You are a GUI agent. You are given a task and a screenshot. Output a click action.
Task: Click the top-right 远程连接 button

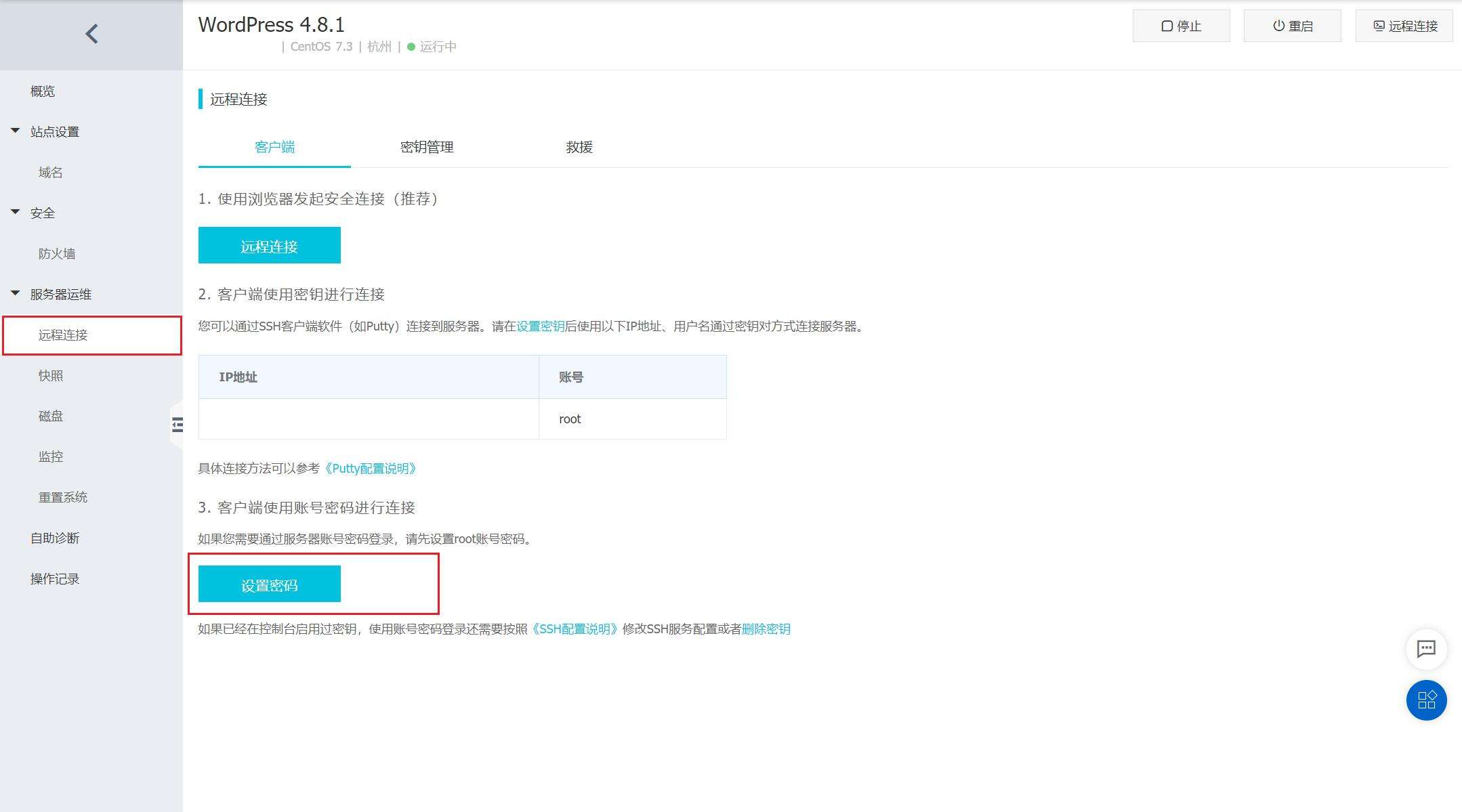[x=1404, y=26]
